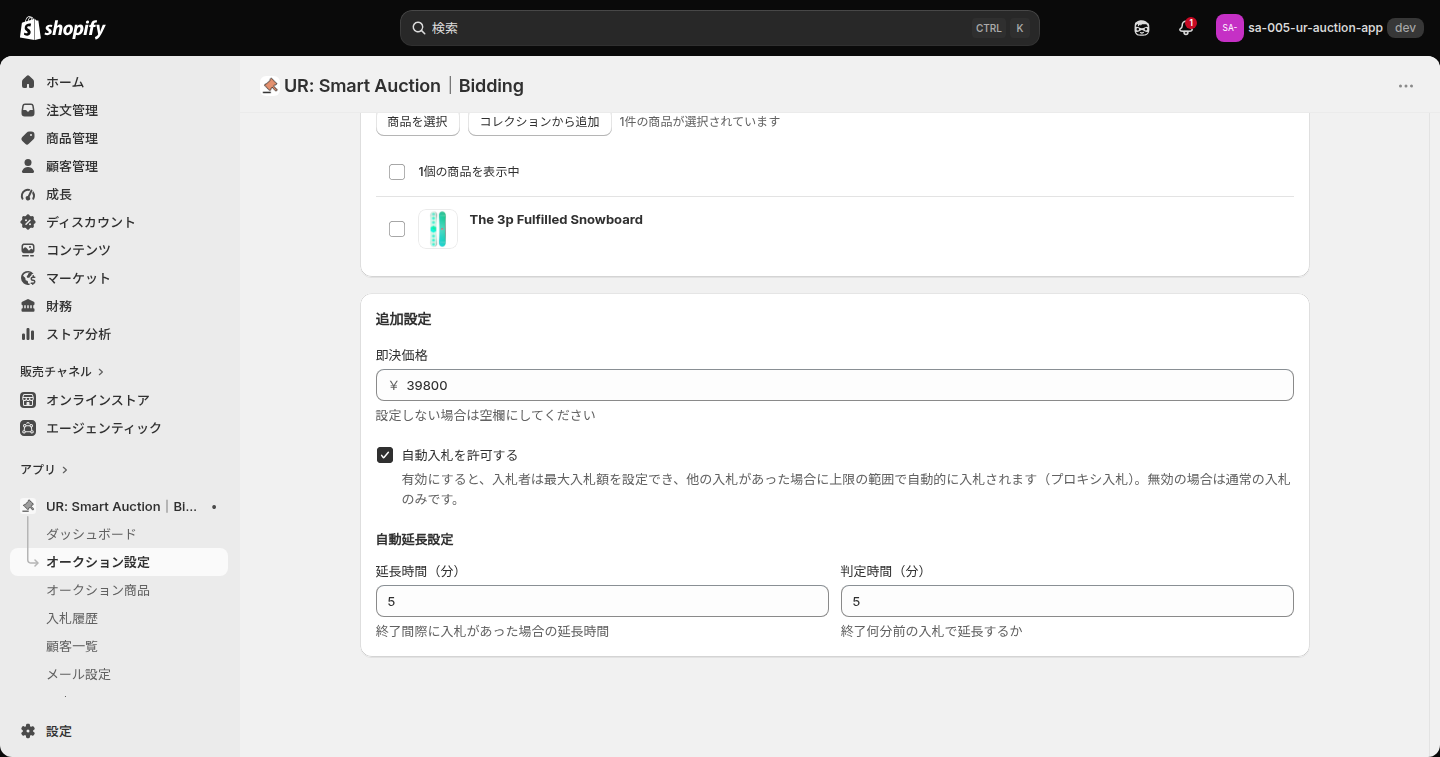Viewport: 1440px width, 757px height.
Task: Open UR: Smart Auction app in sidebar
Action: click(119, 507)
